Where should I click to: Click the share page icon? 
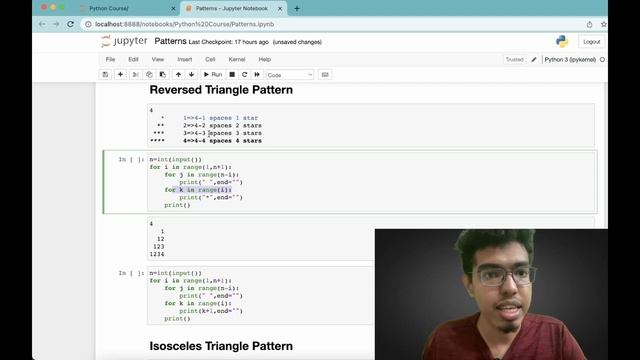(589, 24)
